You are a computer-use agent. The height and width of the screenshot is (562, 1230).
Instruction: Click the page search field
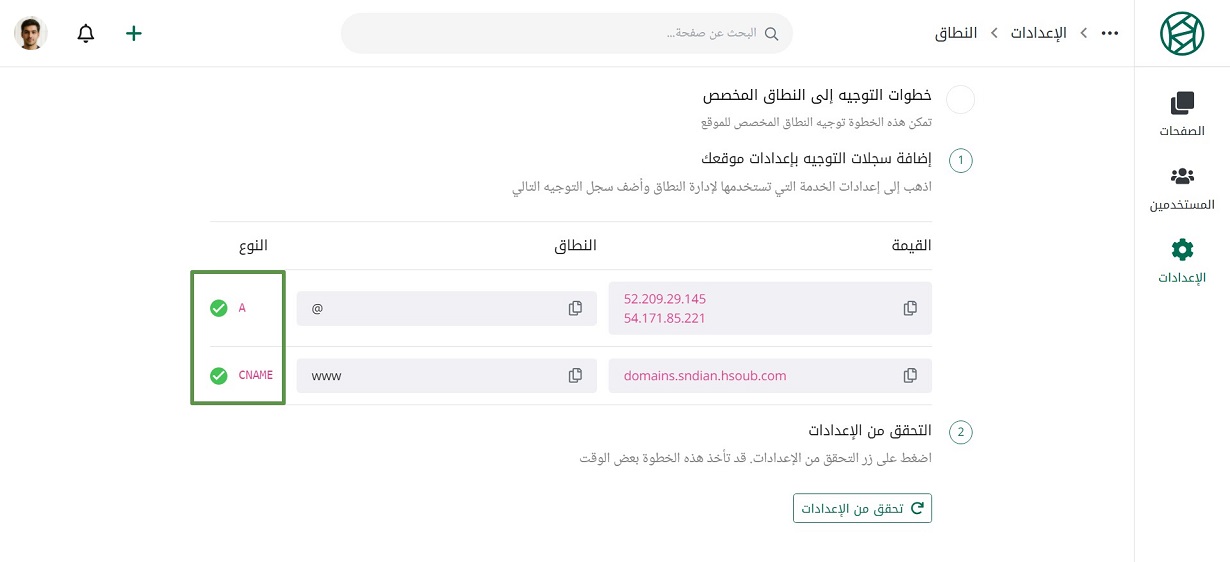click(x=566, y=33)
